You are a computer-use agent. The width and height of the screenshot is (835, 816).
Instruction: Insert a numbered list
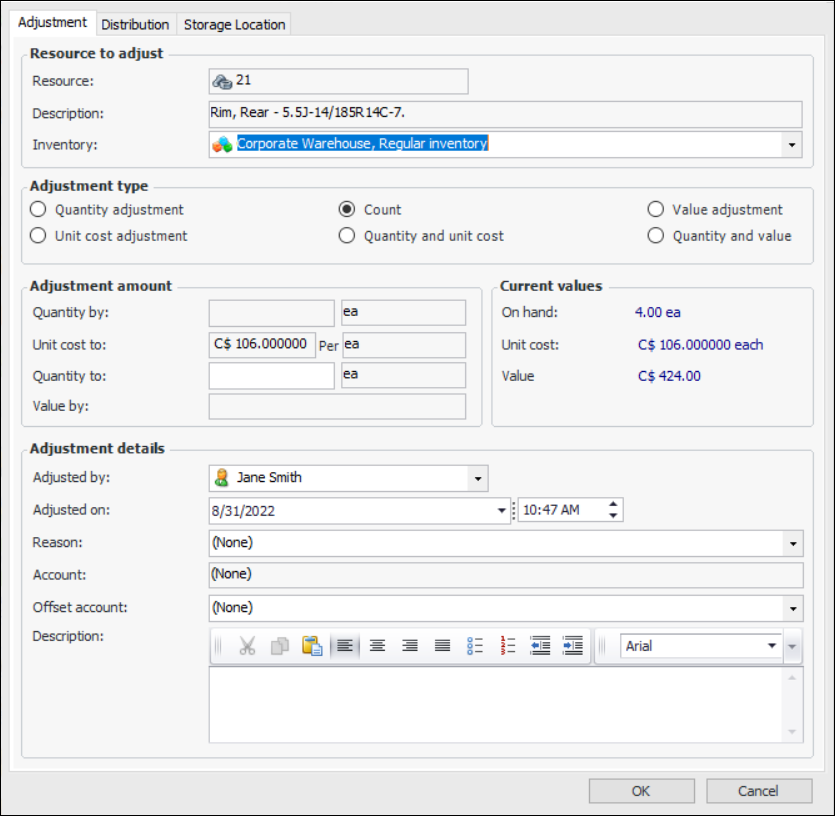click(508, 646)
